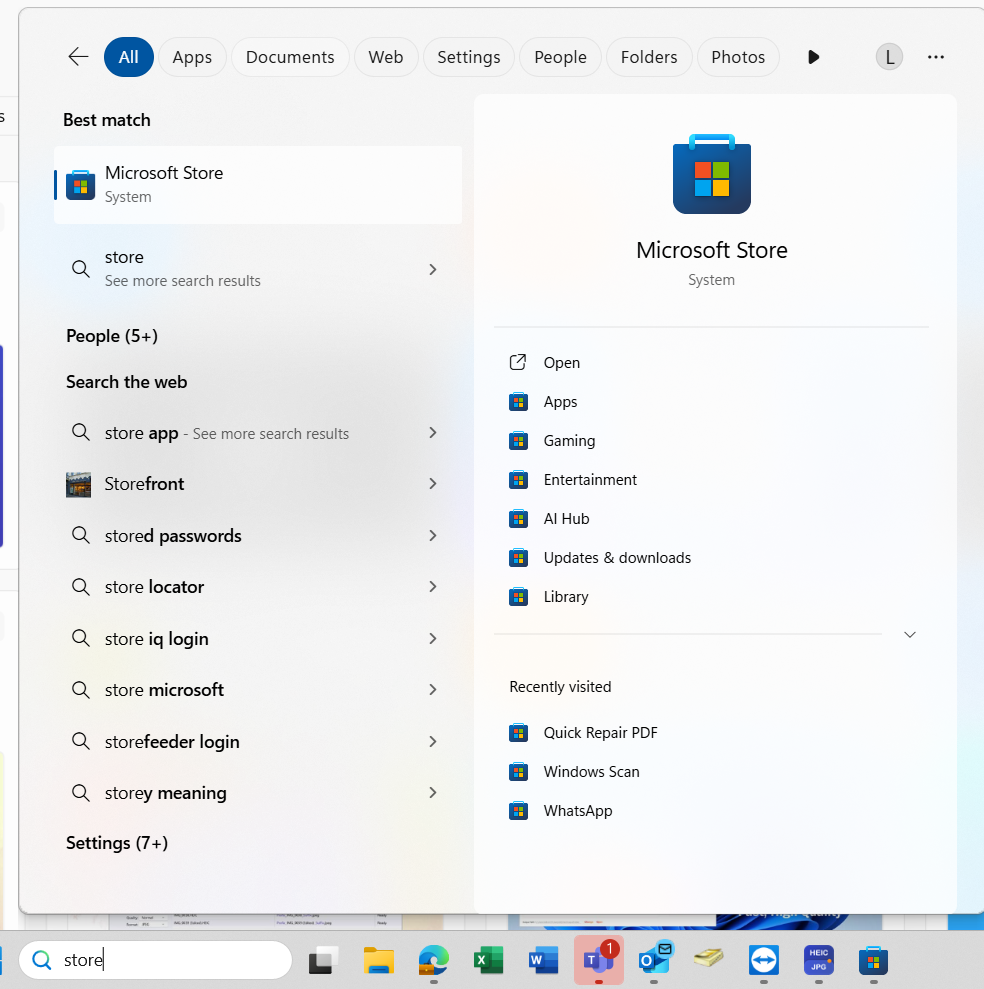Switch to the Settings filter tab

pyautogui.click(x=469, y=57)
